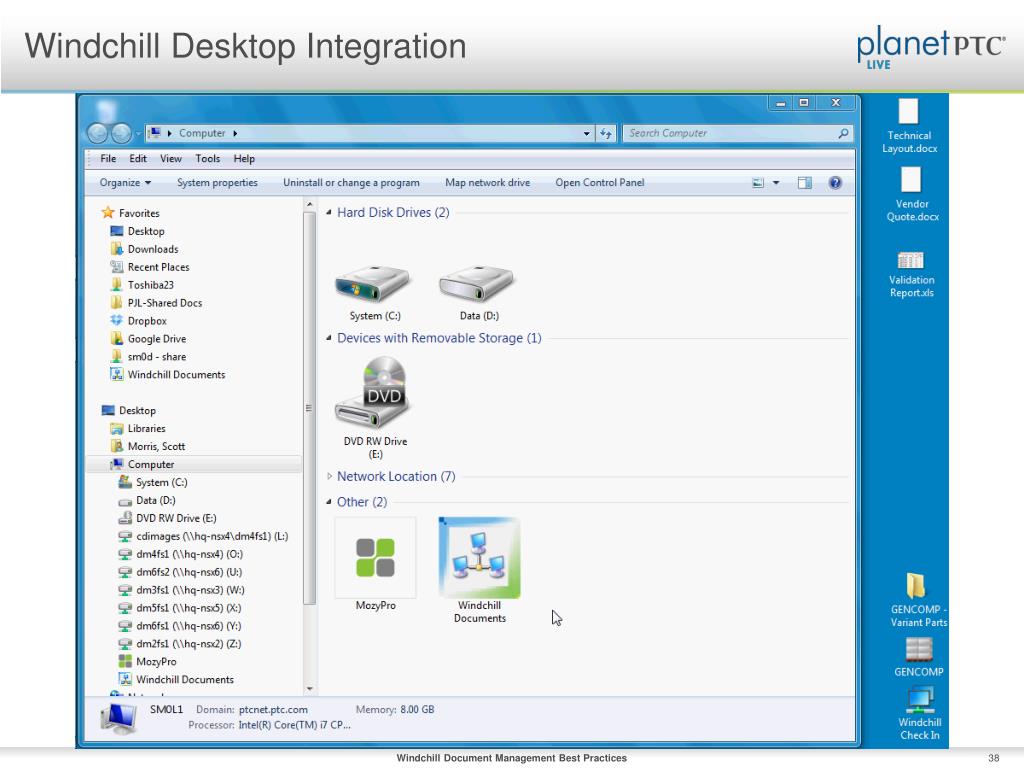The width and height of the screenshot is (1024, 768).
Task: Select dm2fs1 (Z:) network drive in tree
Action: [x=180, y=644]
